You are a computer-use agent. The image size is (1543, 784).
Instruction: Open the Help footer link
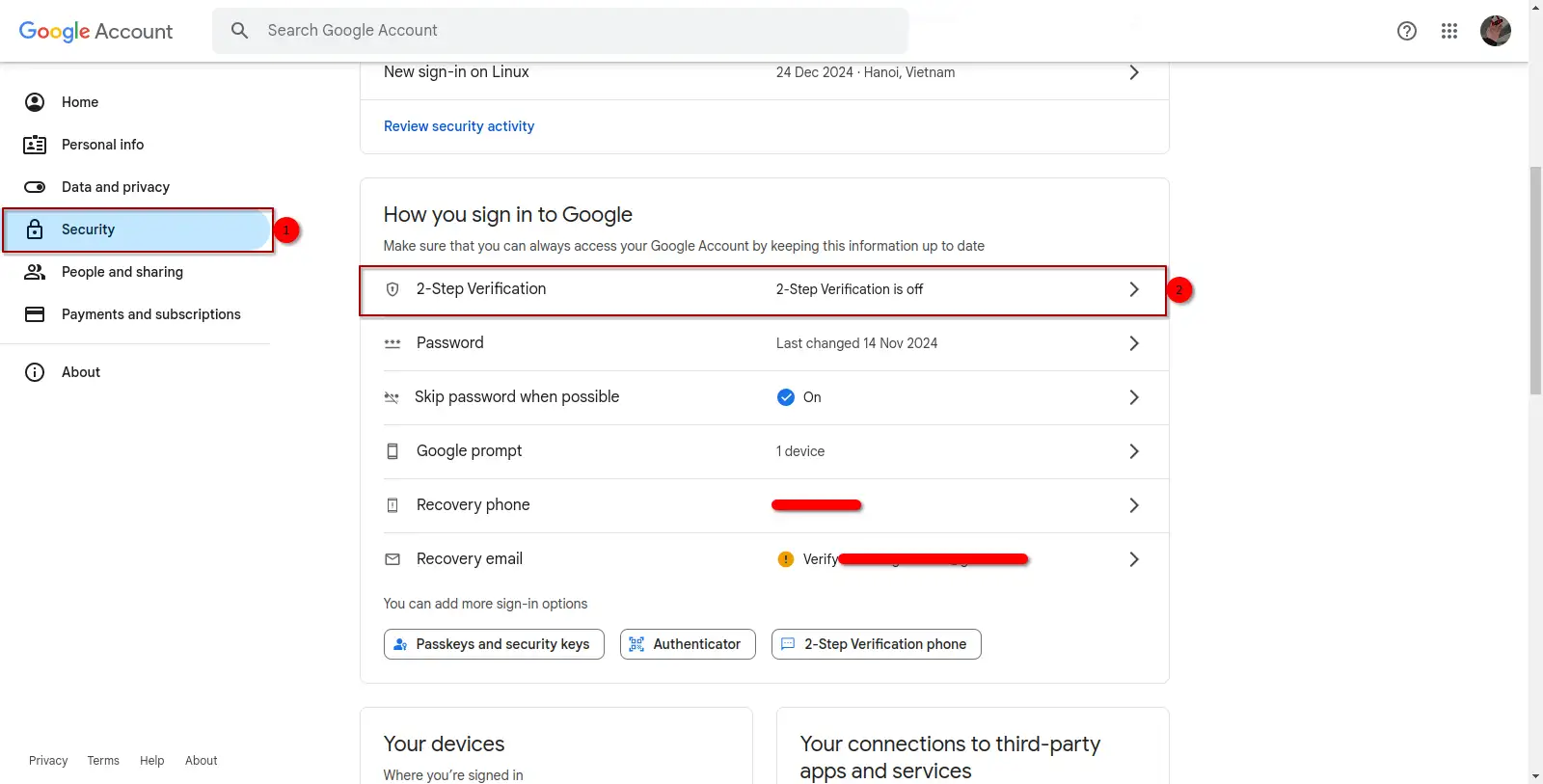[x=152, y=761]
